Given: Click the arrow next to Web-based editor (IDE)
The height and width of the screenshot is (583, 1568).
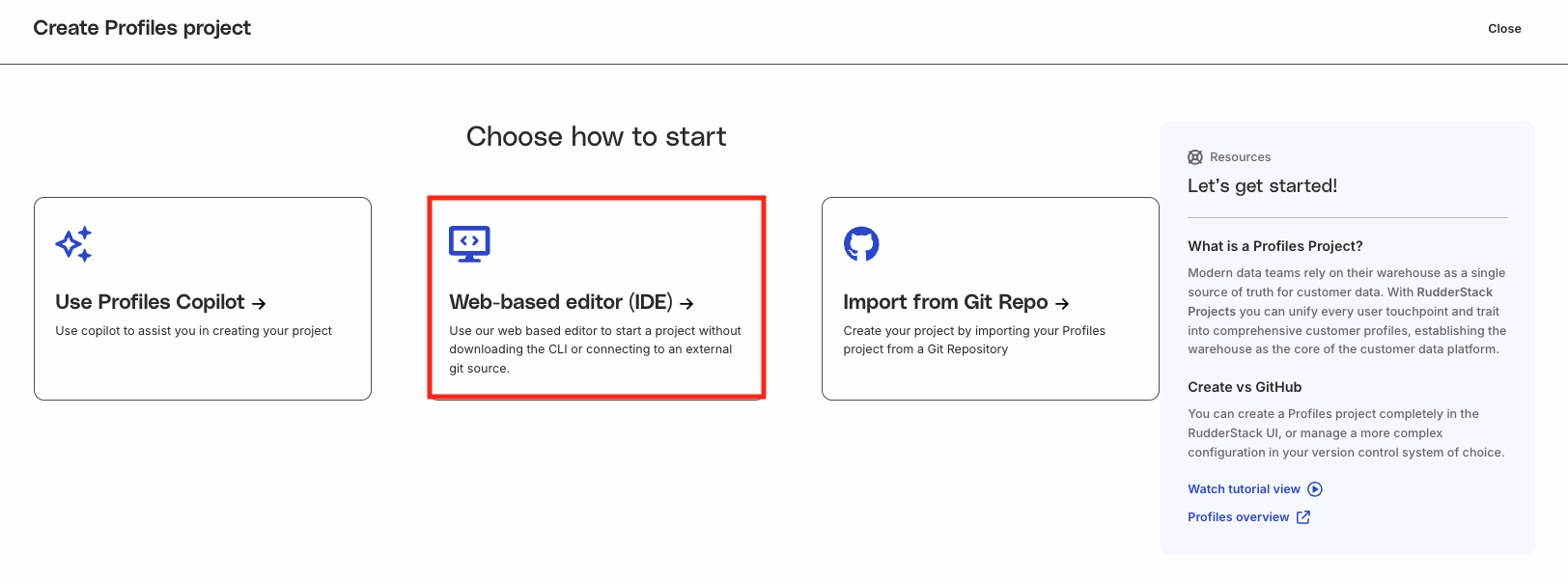Looking at the screenshot, I should click(686, 303).
